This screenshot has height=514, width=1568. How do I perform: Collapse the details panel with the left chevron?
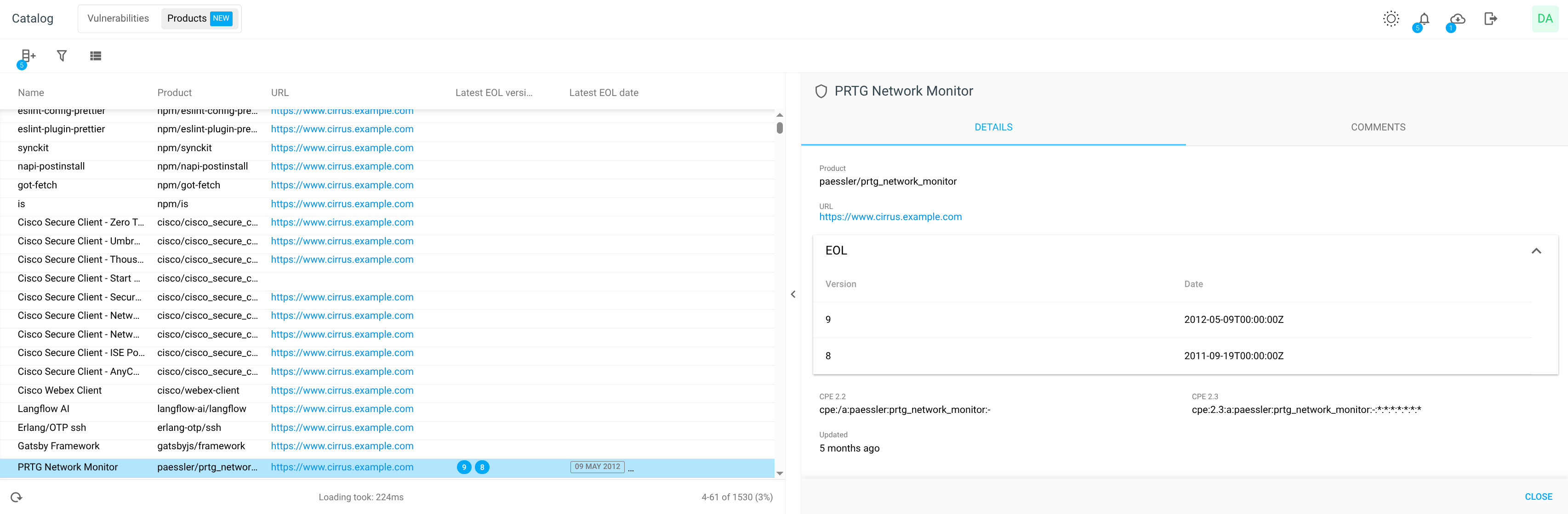(x=793, y=294)
